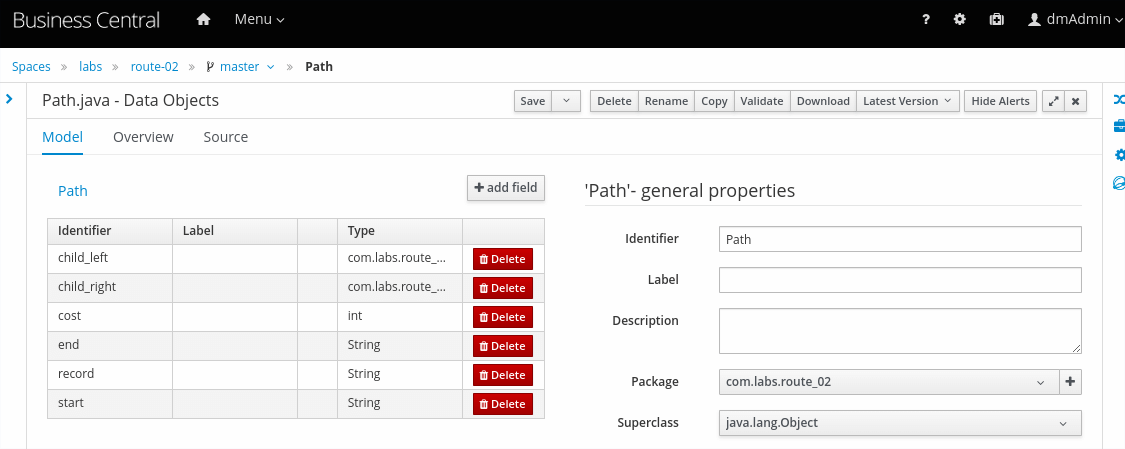Viewport: 1125px width, 449px height.
Task: Click the Validate button
Action: [x=761, y=101]
